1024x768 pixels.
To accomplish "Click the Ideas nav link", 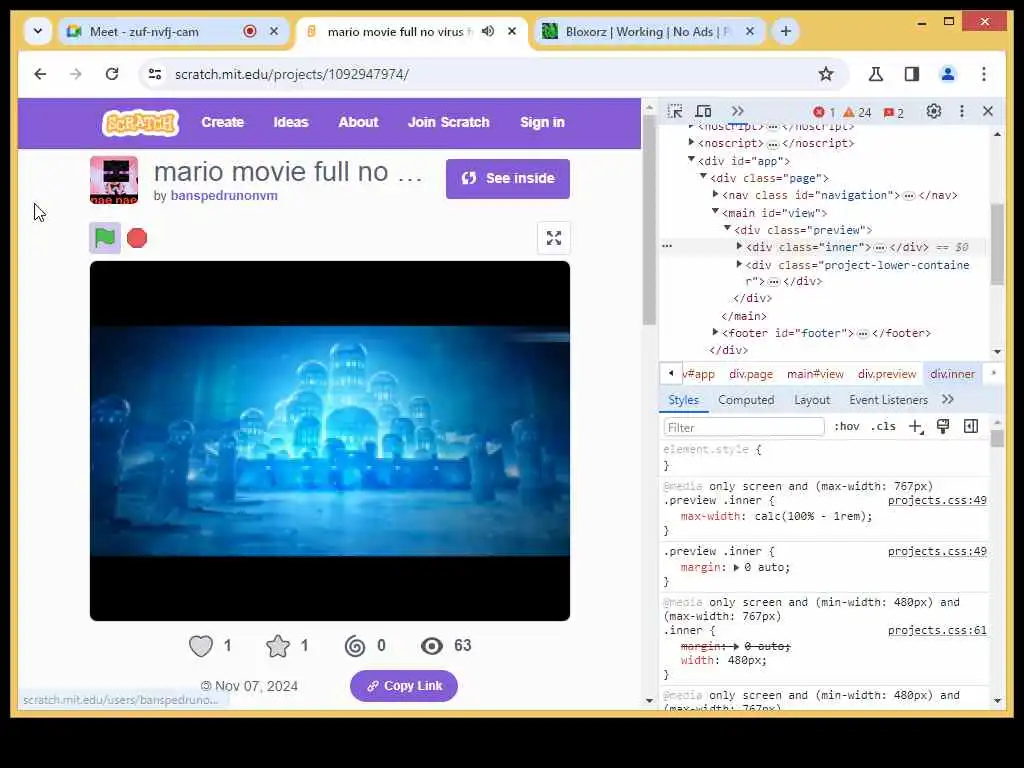I will tap(291, 123).
